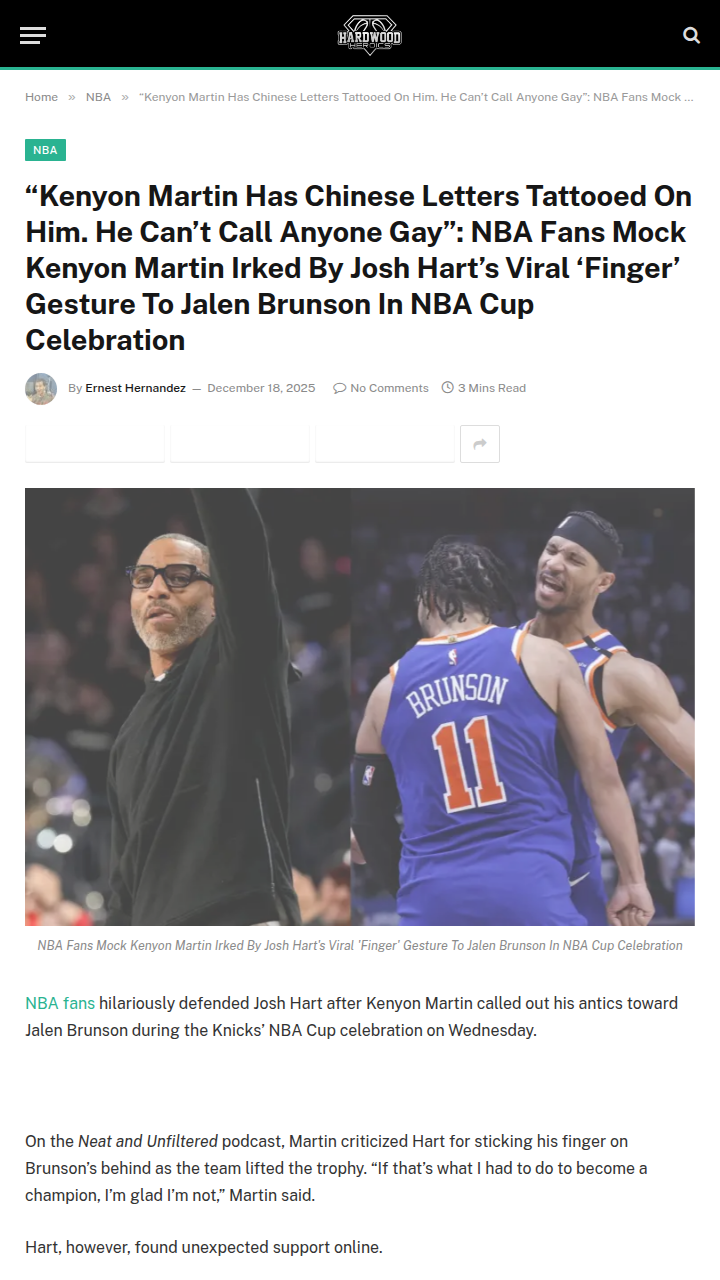This screenshot has width=720, height=1280.
Task: Open the hamburger navigation menu
Action: (33, 35)
